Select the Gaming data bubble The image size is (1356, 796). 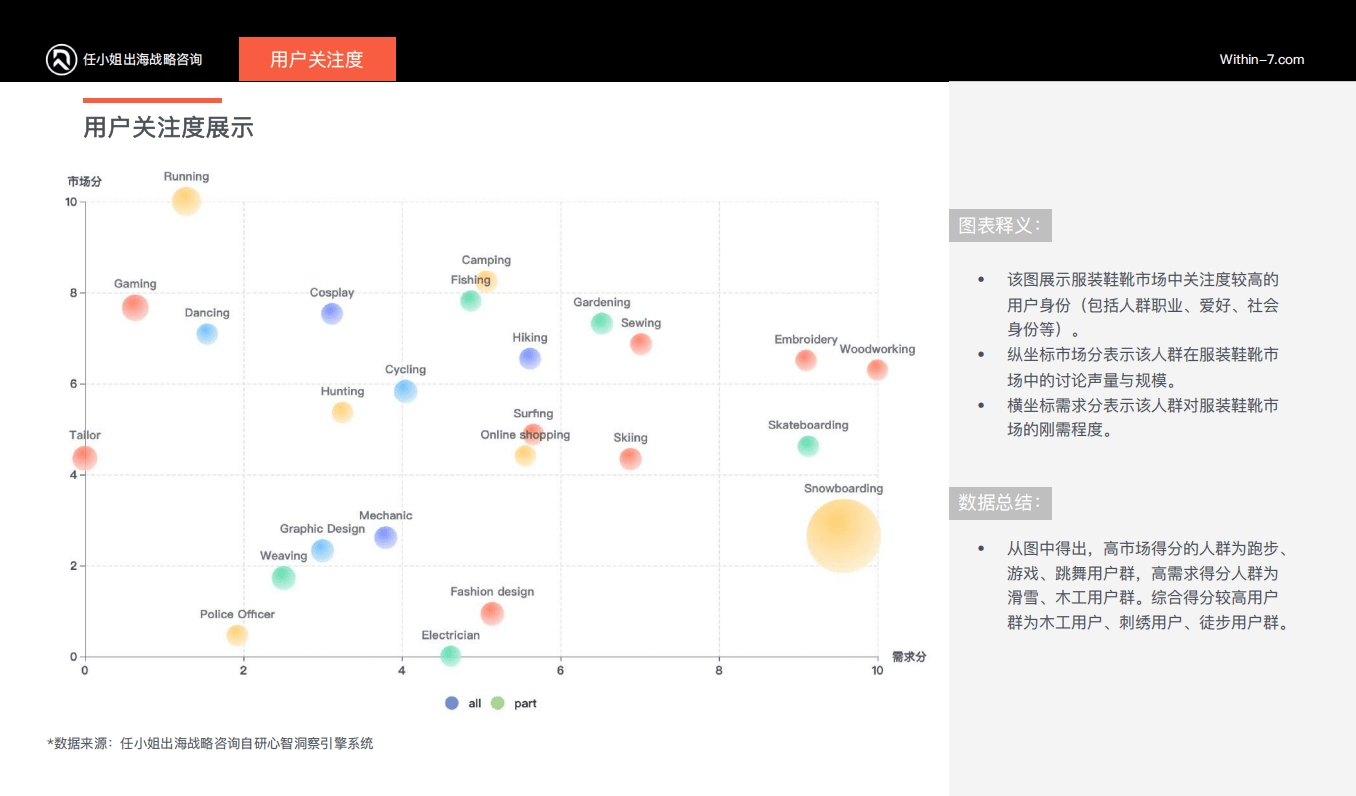(135, 307)
